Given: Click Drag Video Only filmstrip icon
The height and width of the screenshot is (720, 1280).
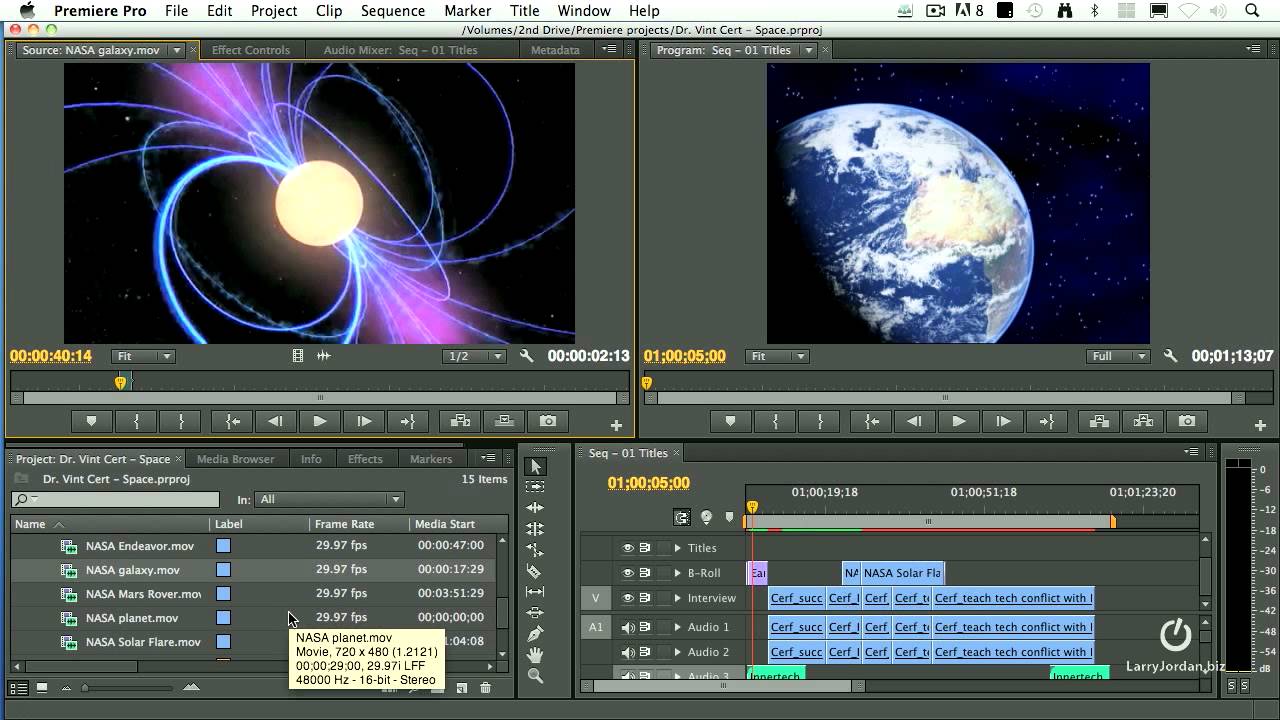Looking at the screenshot, I should (297, 356).
